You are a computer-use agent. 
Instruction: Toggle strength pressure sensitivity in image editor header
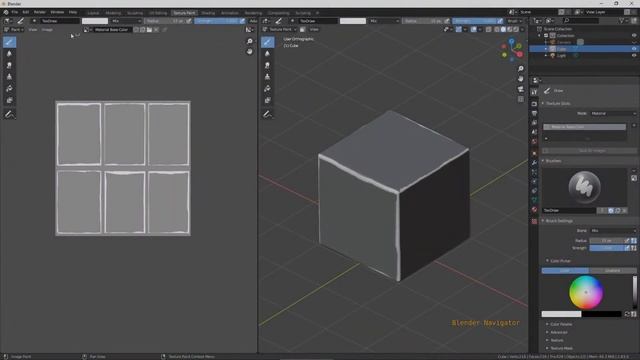(x=242, y=21)
